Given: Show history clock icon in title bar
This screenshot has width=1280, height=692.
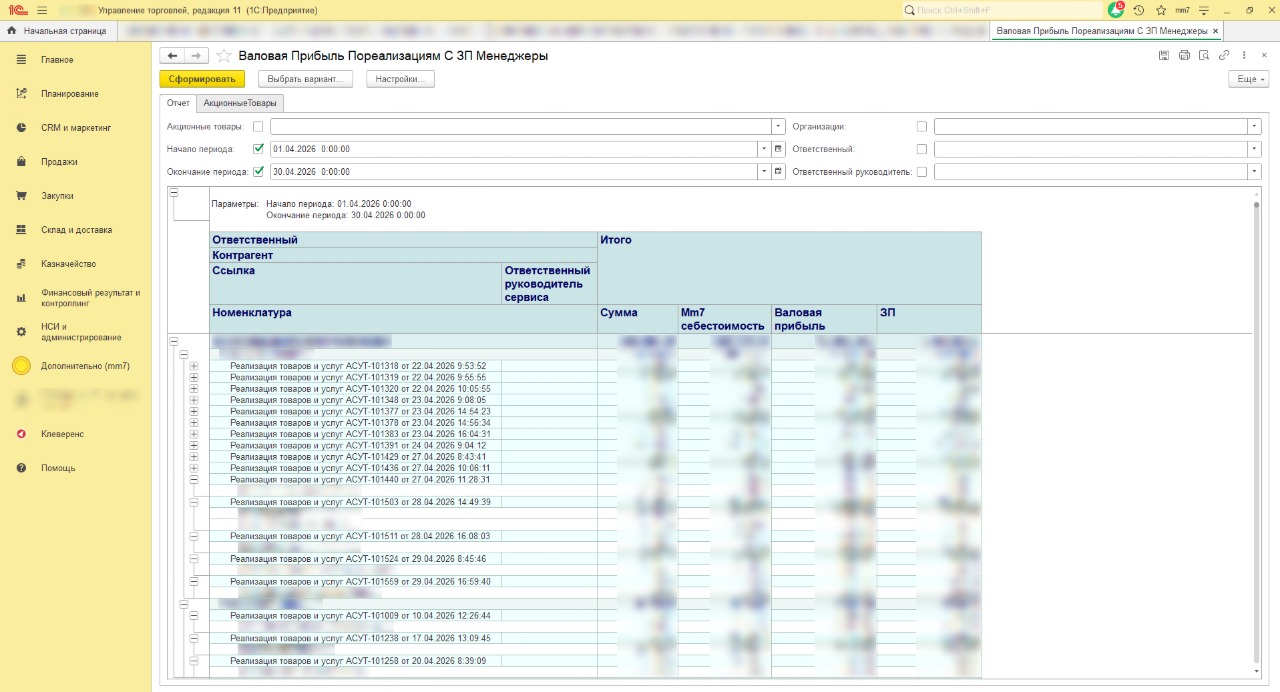Looking at the screenshot, I should (1139, 10).
